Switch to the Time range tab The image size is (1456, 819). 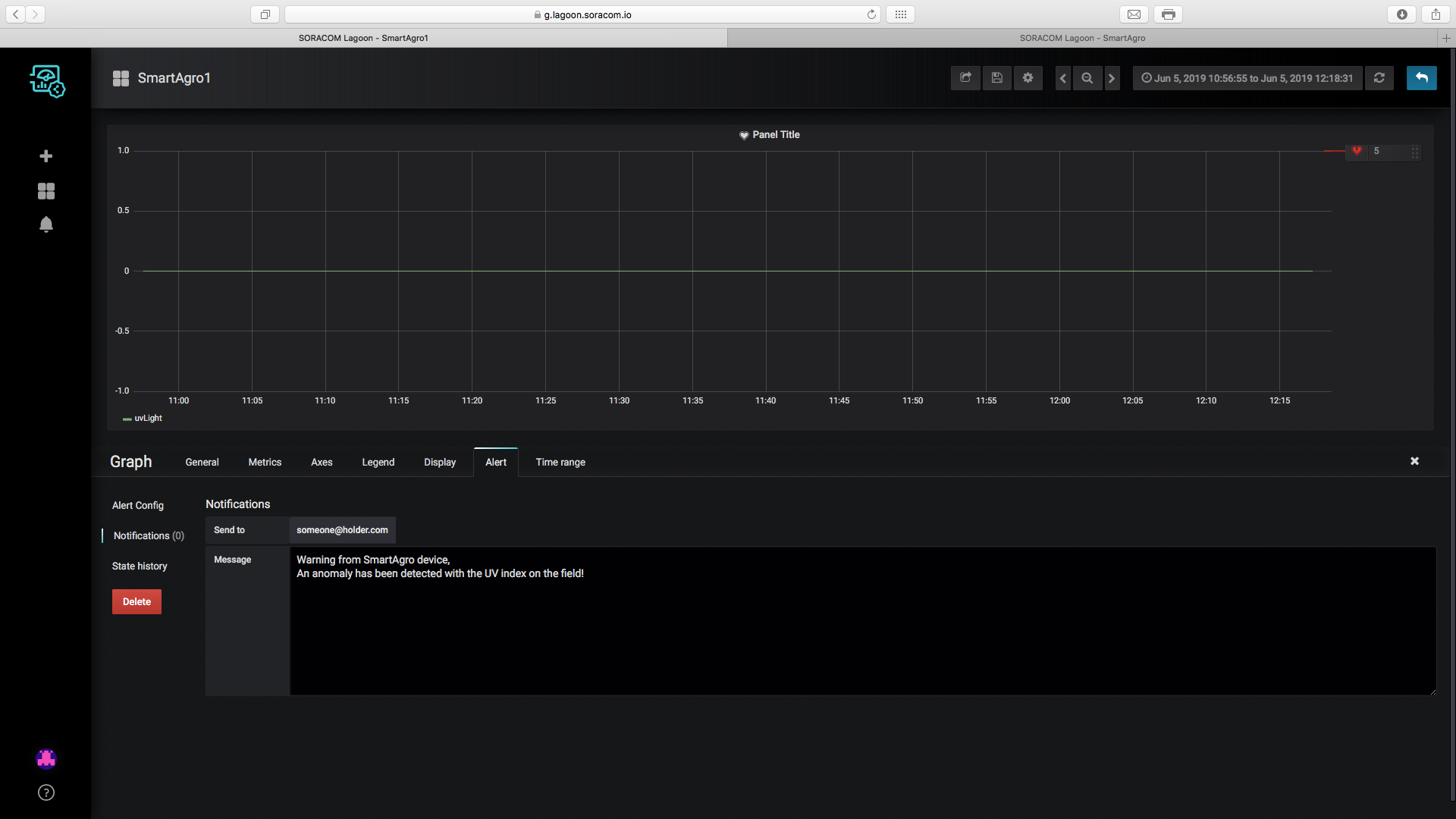click(560, 462)
